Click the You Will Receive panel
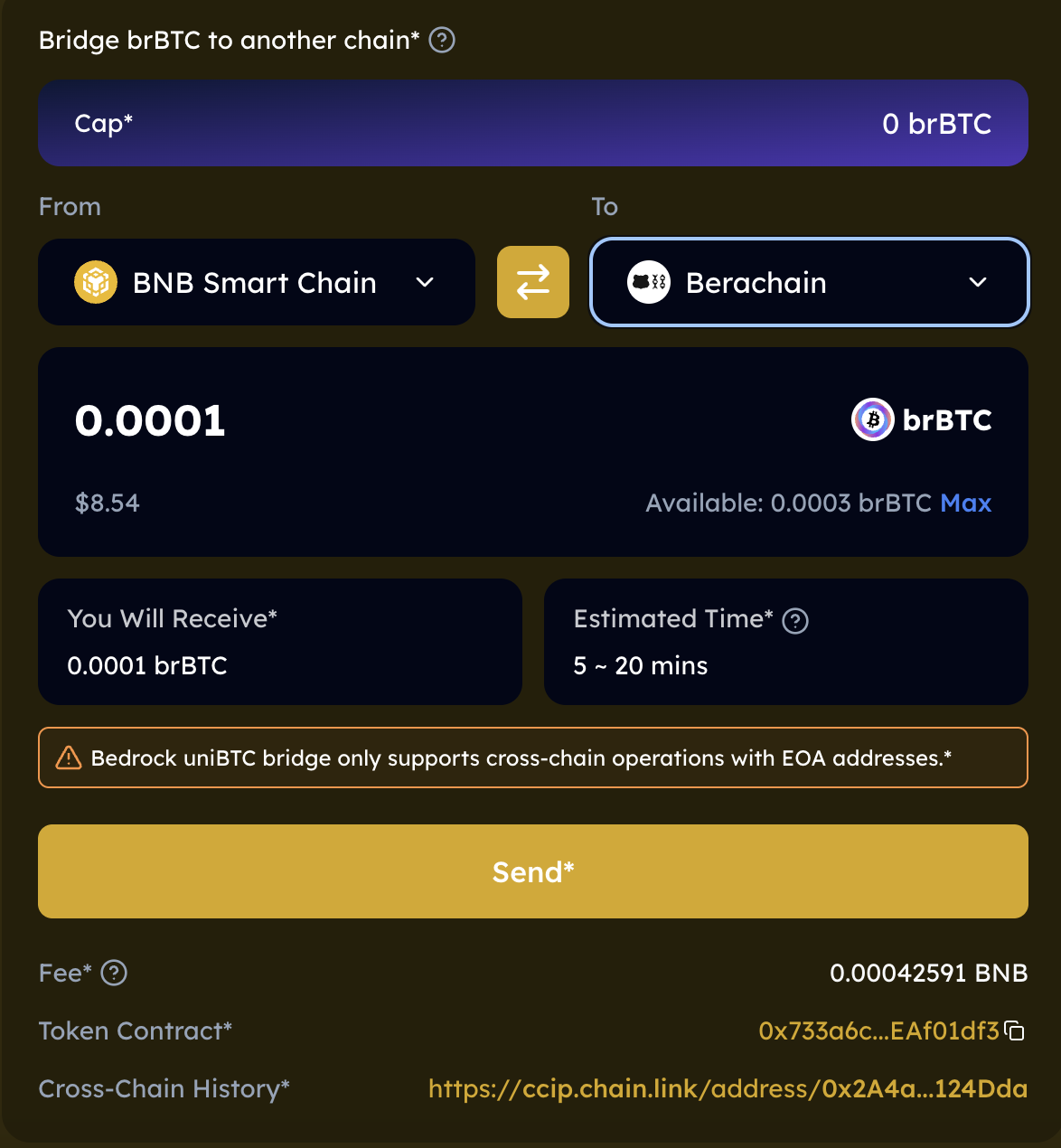 [x=280, y=642]
